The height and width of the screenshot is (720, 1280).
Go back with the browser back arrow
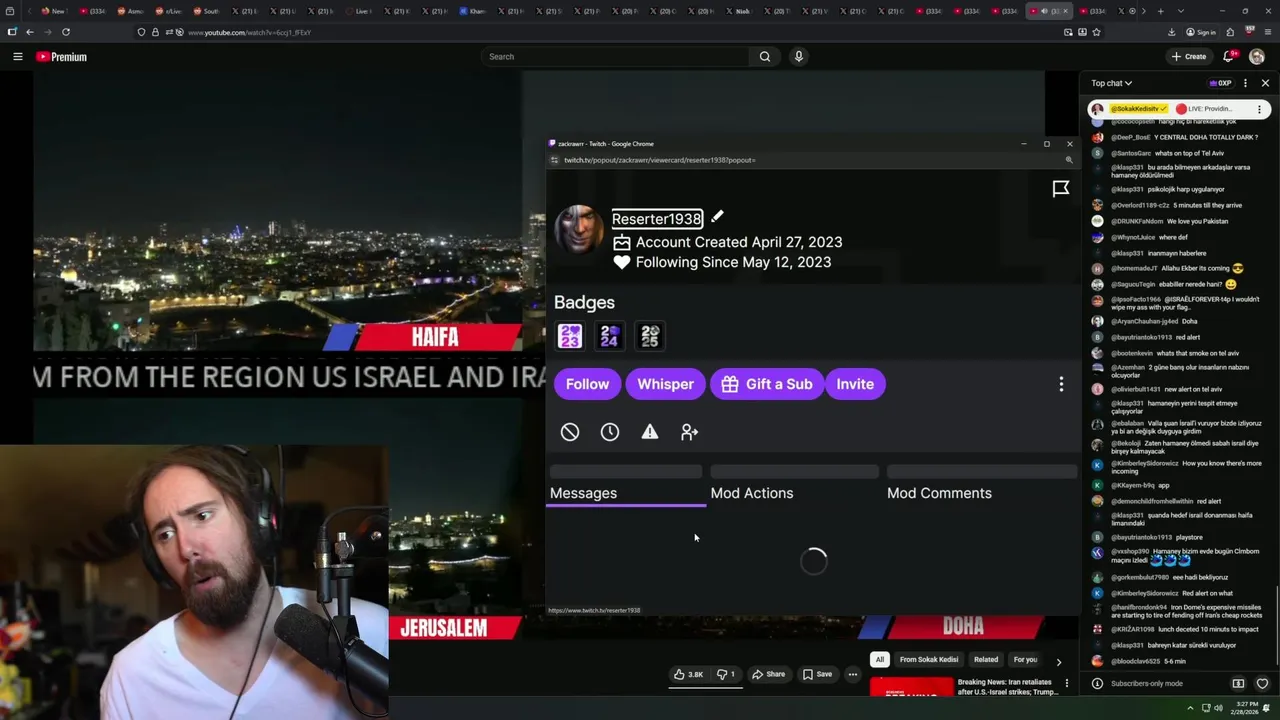tap(30, 32)
